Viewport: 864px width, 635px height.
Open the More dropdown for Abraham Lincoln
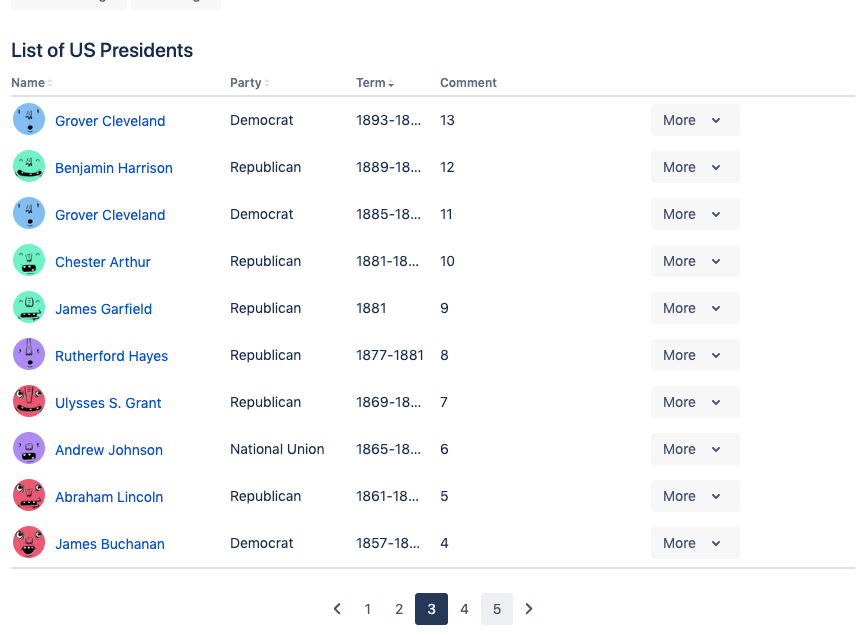coord(695,495)
